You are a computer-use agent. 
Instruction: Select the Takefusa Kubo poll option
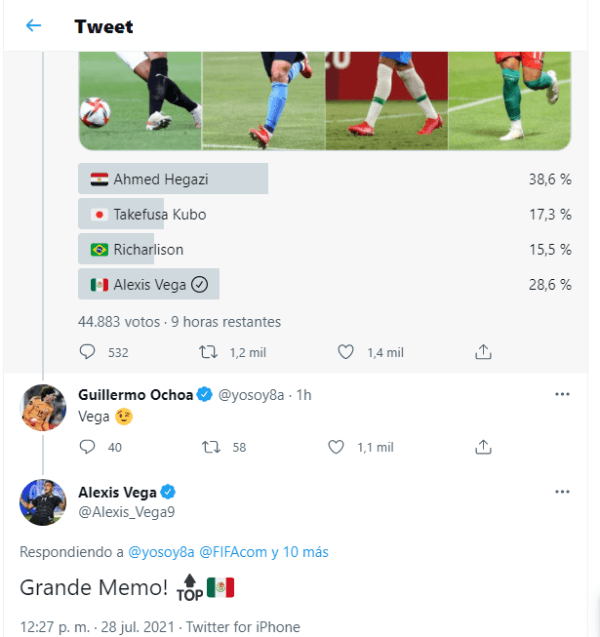pos(160,214)
